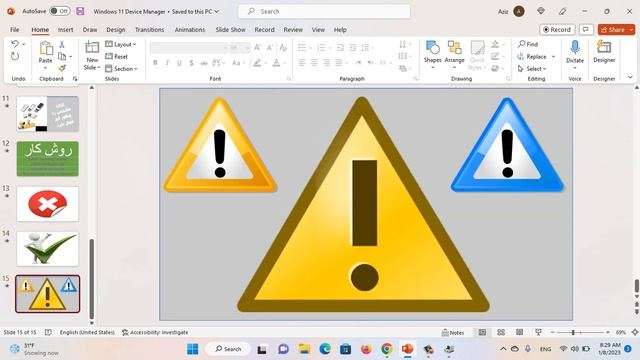Switch to the Design tab
640x360 pixels.
coord(116,29)
